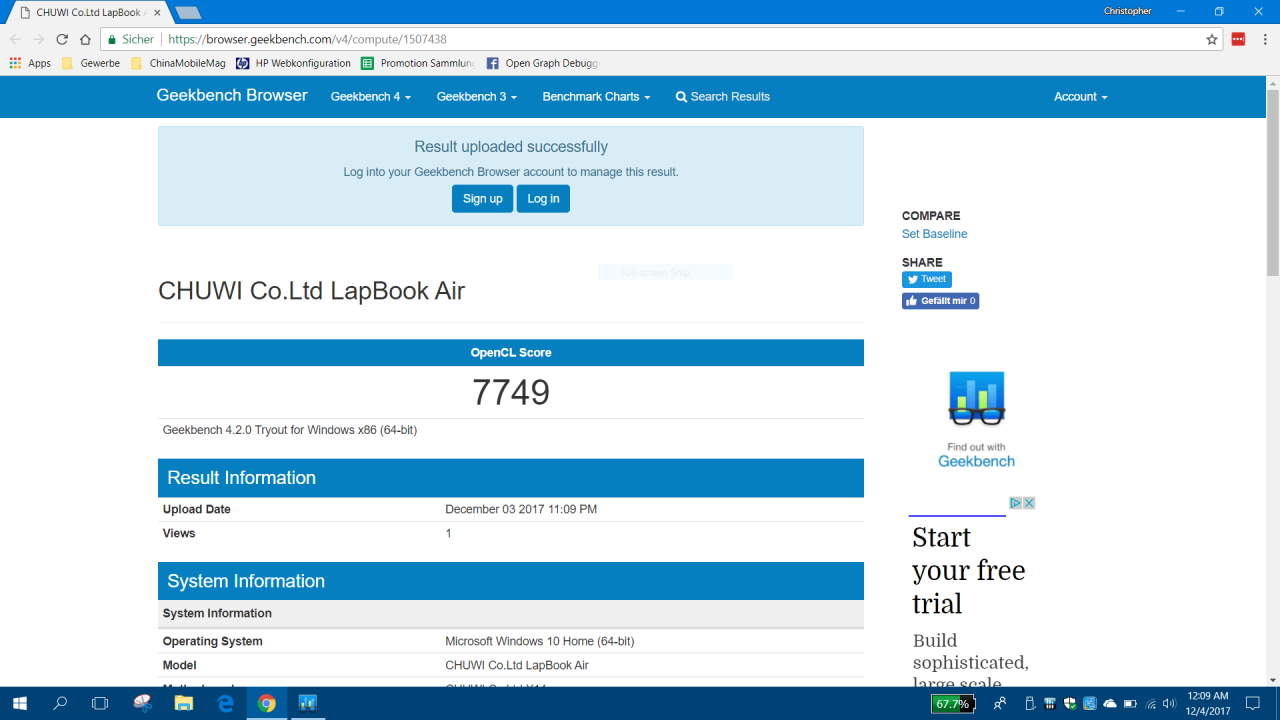Bookmark this page with the star

pos(1212,39)
